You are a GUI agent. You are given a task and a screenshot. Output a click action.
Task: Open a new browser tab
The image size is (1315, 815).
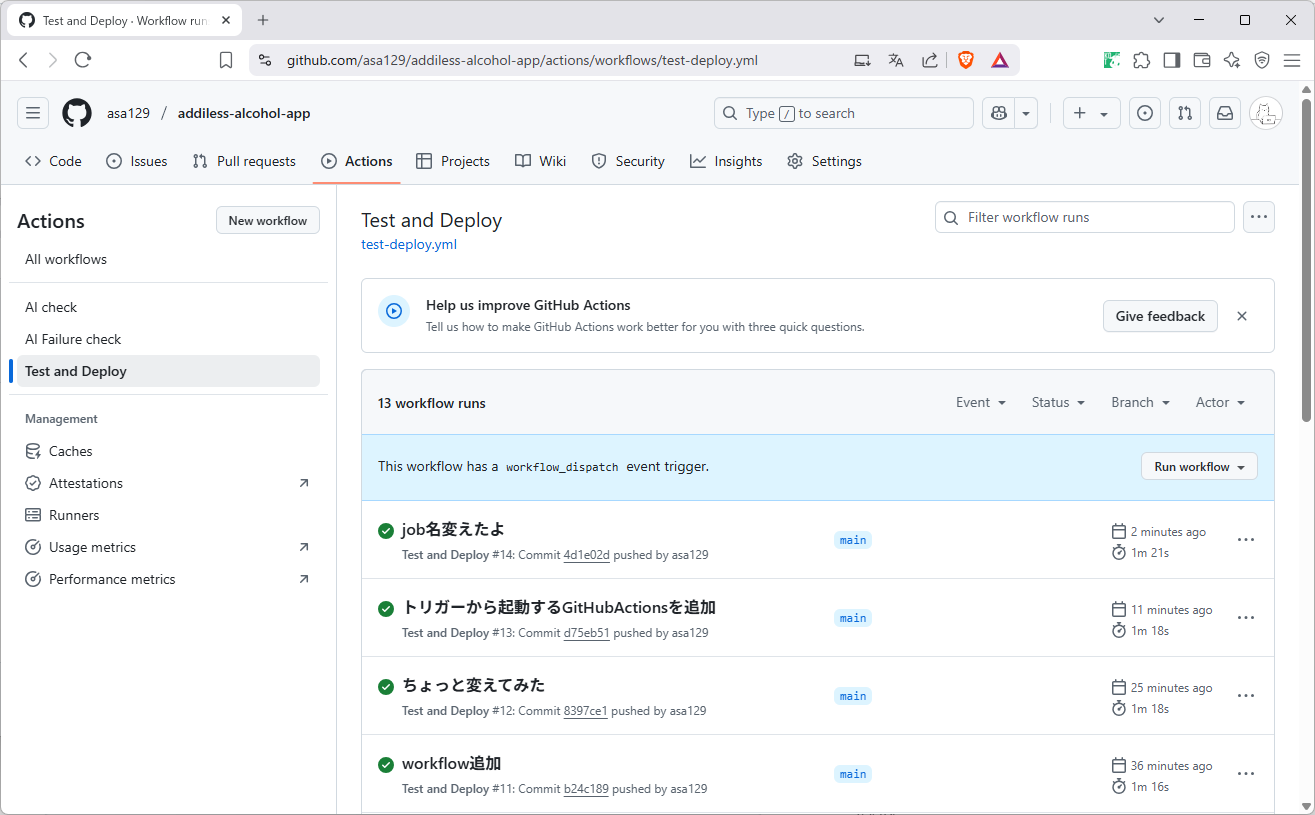pyautogui.click(x=263, y=20)
